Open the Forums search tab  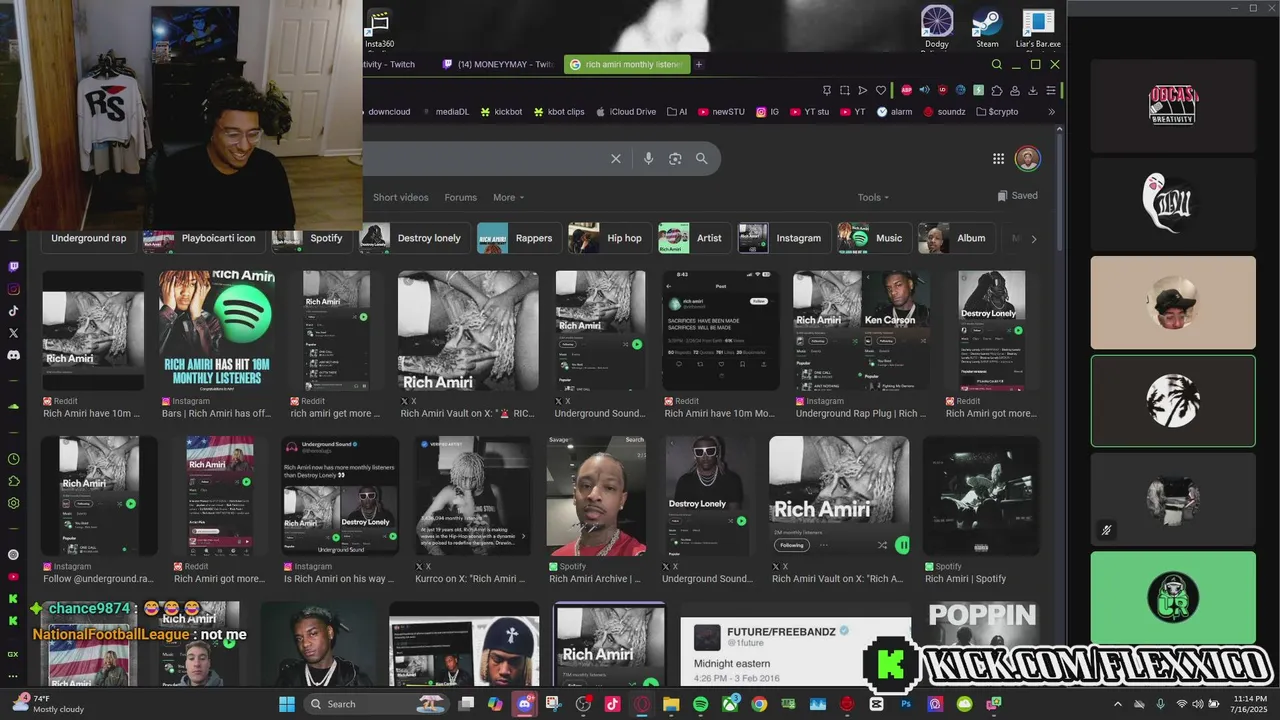(x=461, y=197)
